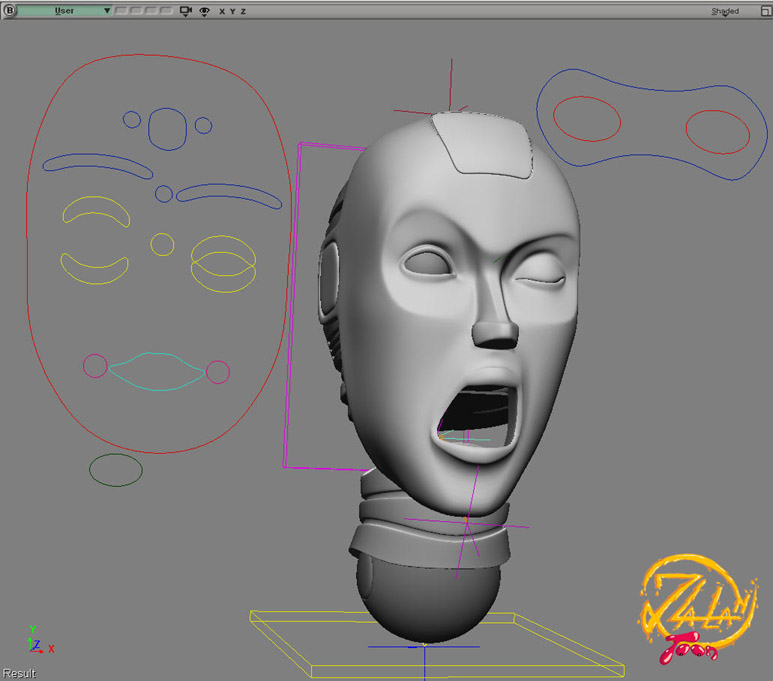Toggle the X axis button
This screenshot has width=773, height=681.
click(x=222, y=11)
